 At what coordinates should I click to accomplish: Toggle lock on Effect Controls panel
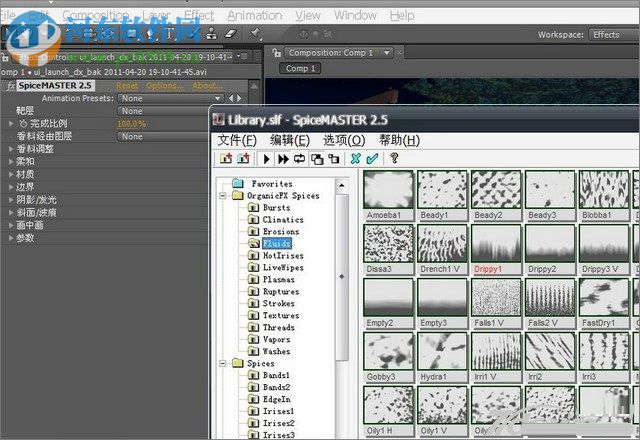tap(4, 58)
